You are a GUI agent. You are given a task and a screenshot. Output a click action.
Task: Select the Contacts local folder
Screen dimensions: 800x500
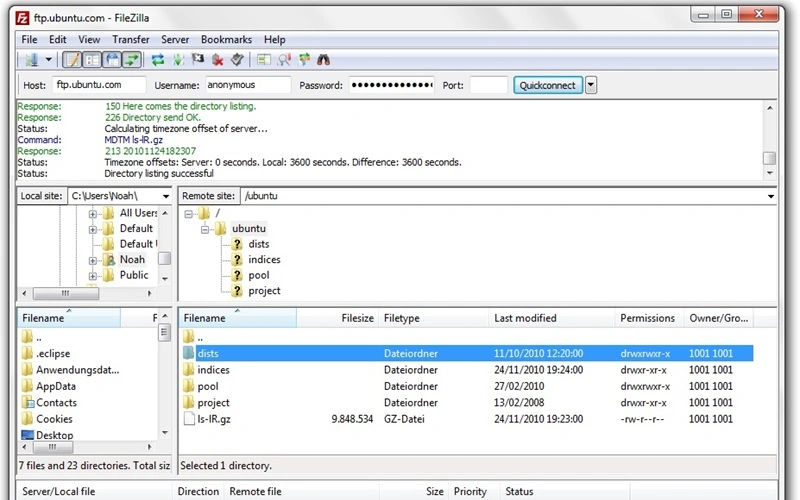pos(56,403)
